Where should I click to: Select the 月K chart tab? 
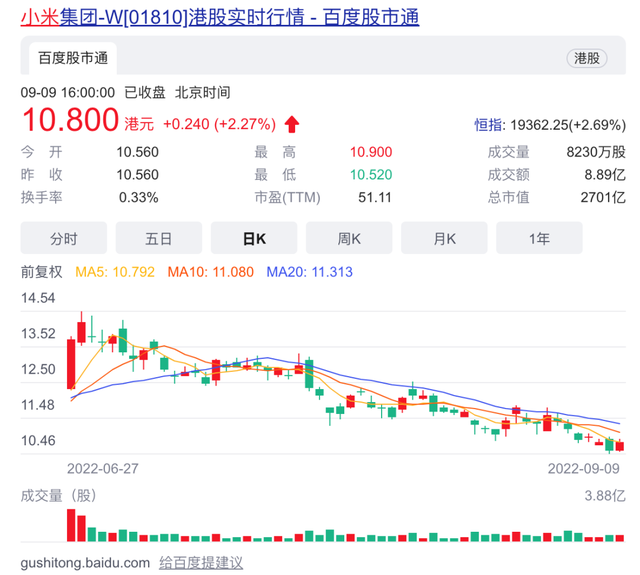444,238
